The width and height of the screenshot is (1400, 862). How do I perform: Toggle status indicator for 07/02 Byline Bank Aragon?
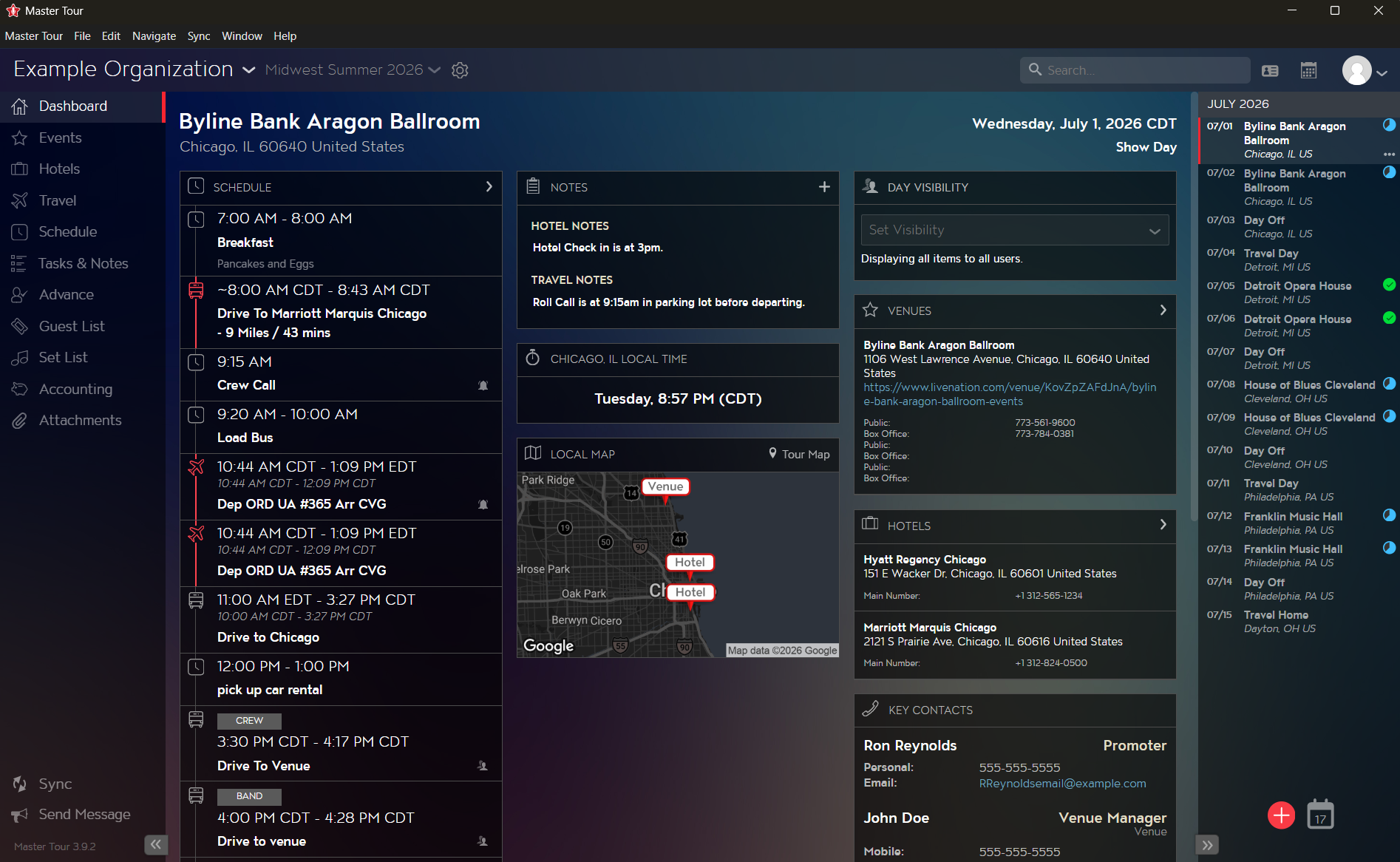point(1389,172)
